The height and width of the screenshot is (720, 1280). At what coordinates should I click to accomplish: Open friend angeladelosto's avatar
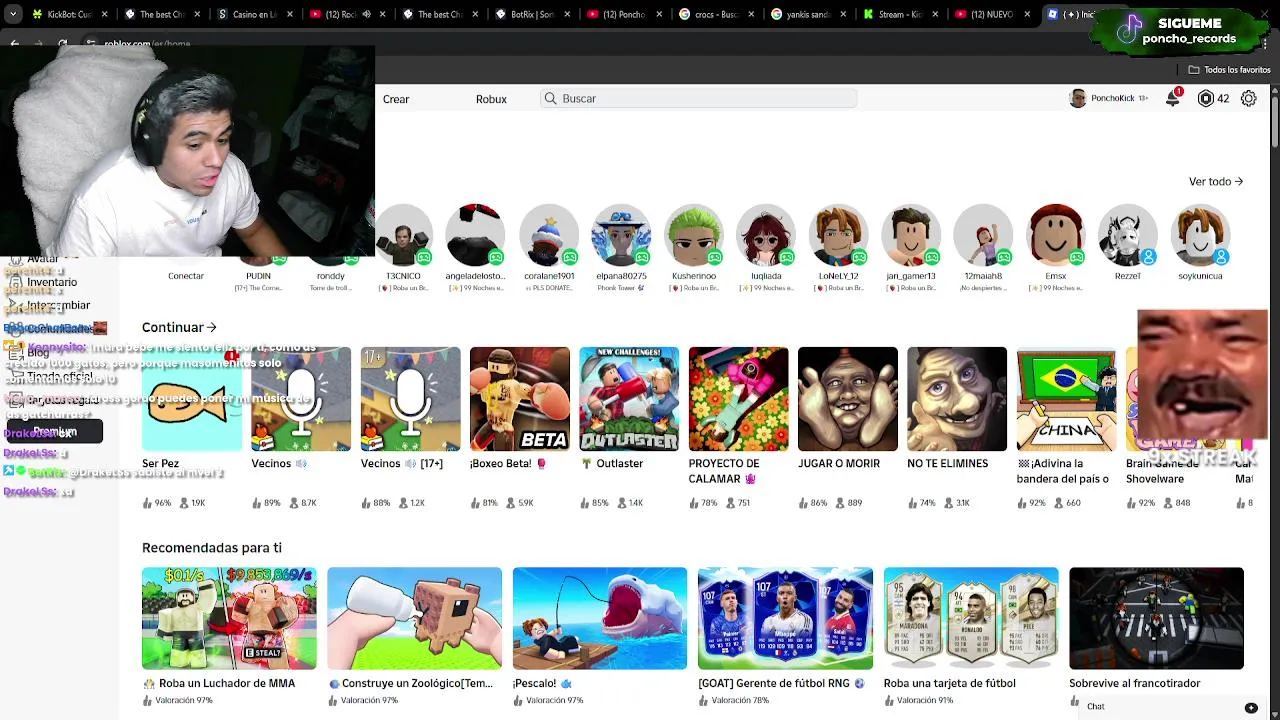(476, 236)
